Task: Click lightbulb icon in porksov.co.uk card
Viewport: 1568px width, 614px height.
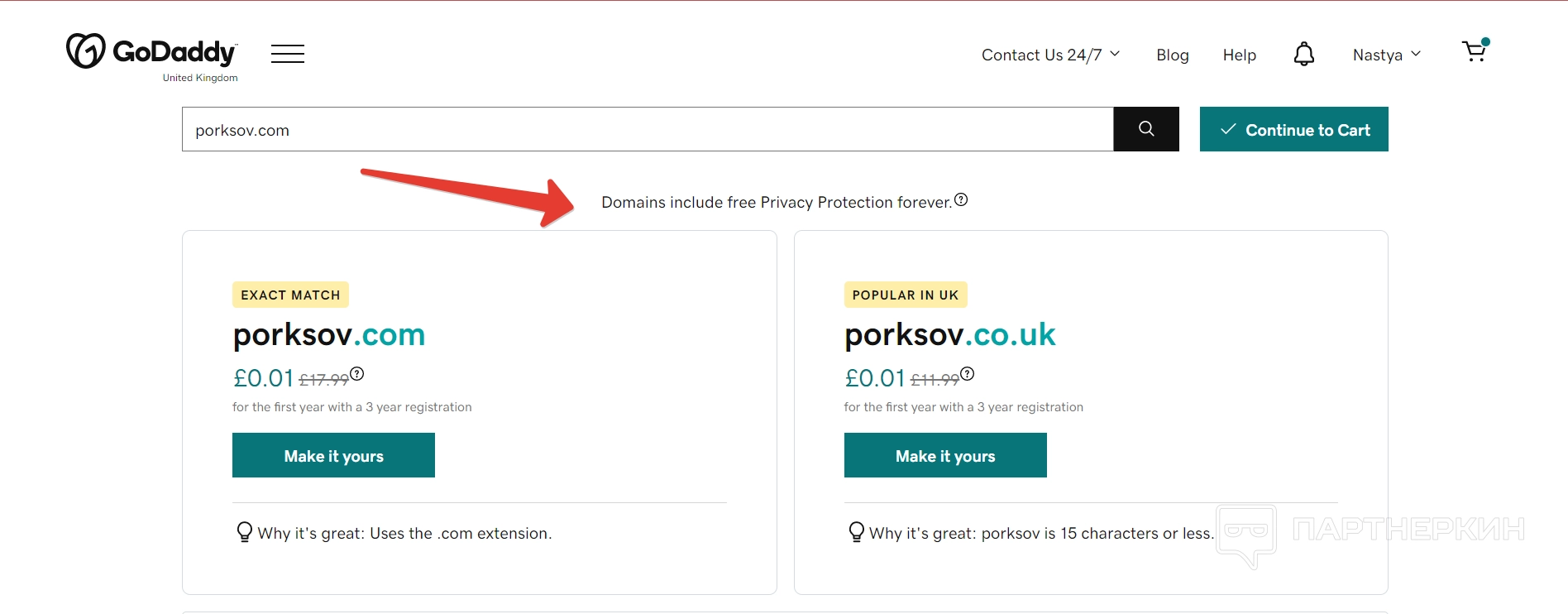Action: (856, 532)
